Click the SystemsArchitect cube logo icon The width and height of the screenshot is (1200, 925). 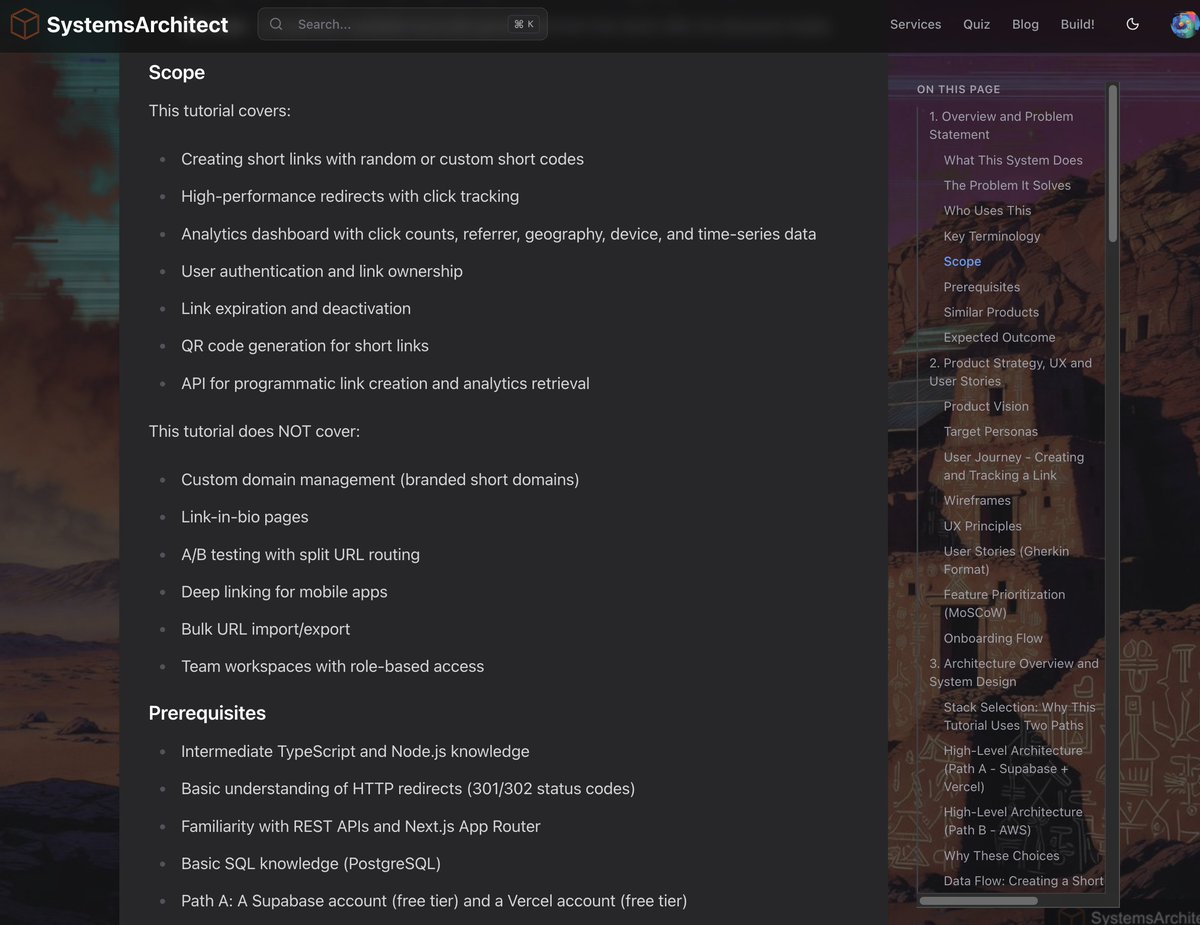[x=25, y=24]
